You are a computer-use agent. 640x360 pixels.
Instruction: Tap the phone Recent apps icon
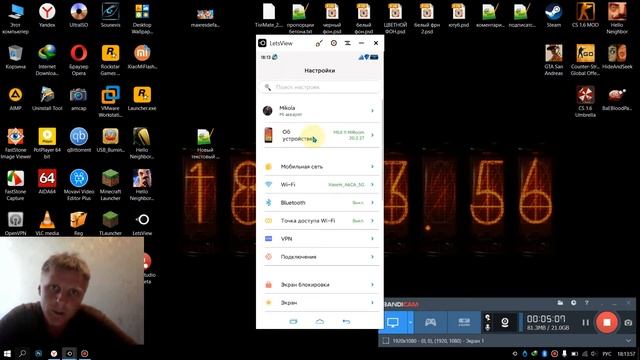click(293, 322)
